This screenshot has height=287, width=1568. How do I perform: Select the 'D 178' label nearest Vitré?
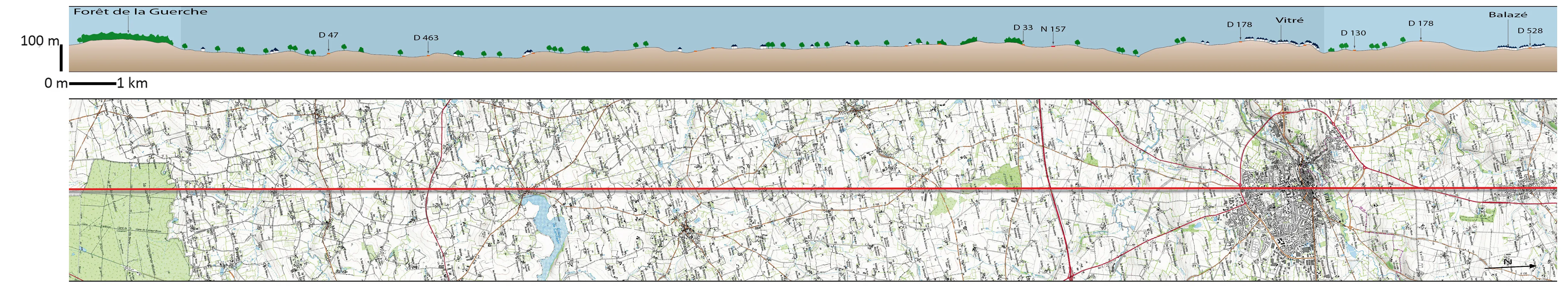click(x=1239, y=25)
